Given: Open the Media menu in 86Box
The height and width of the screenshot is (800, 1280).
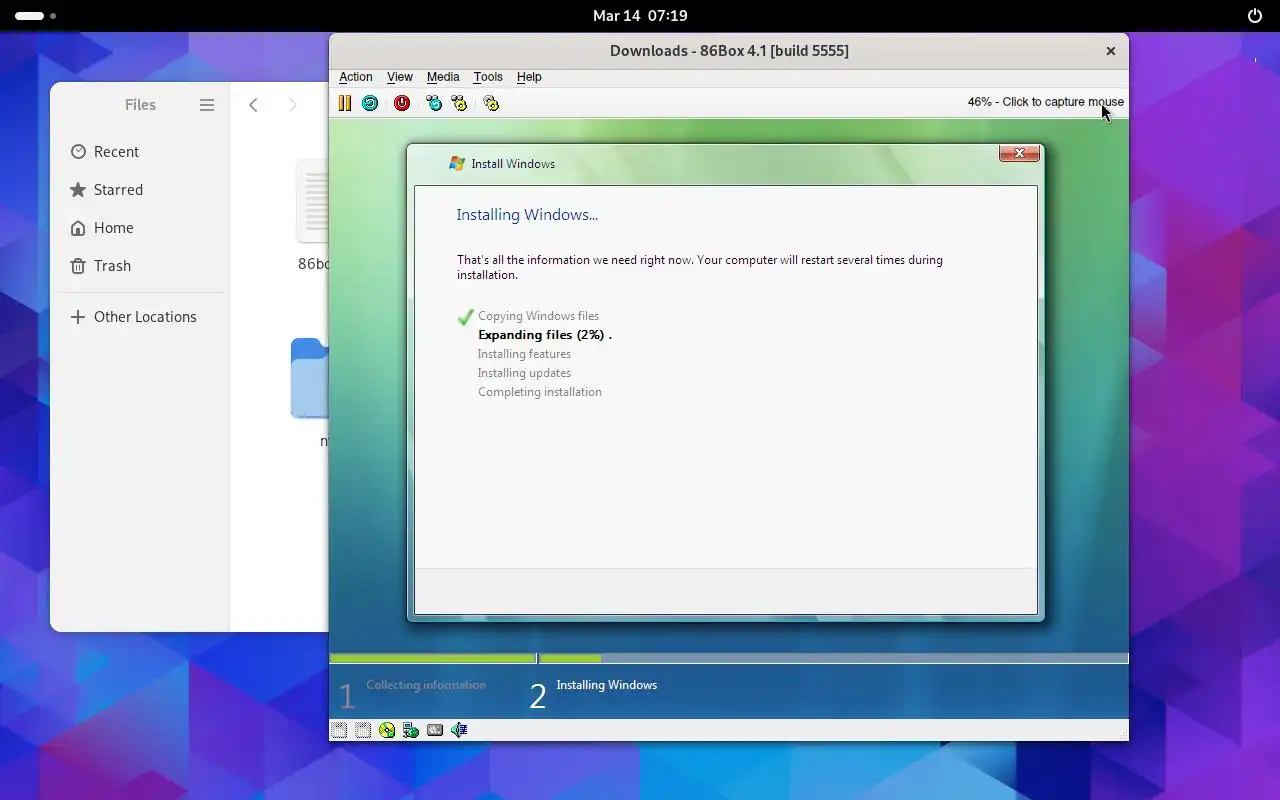Looking at the screenshot, I should point(443,77).
